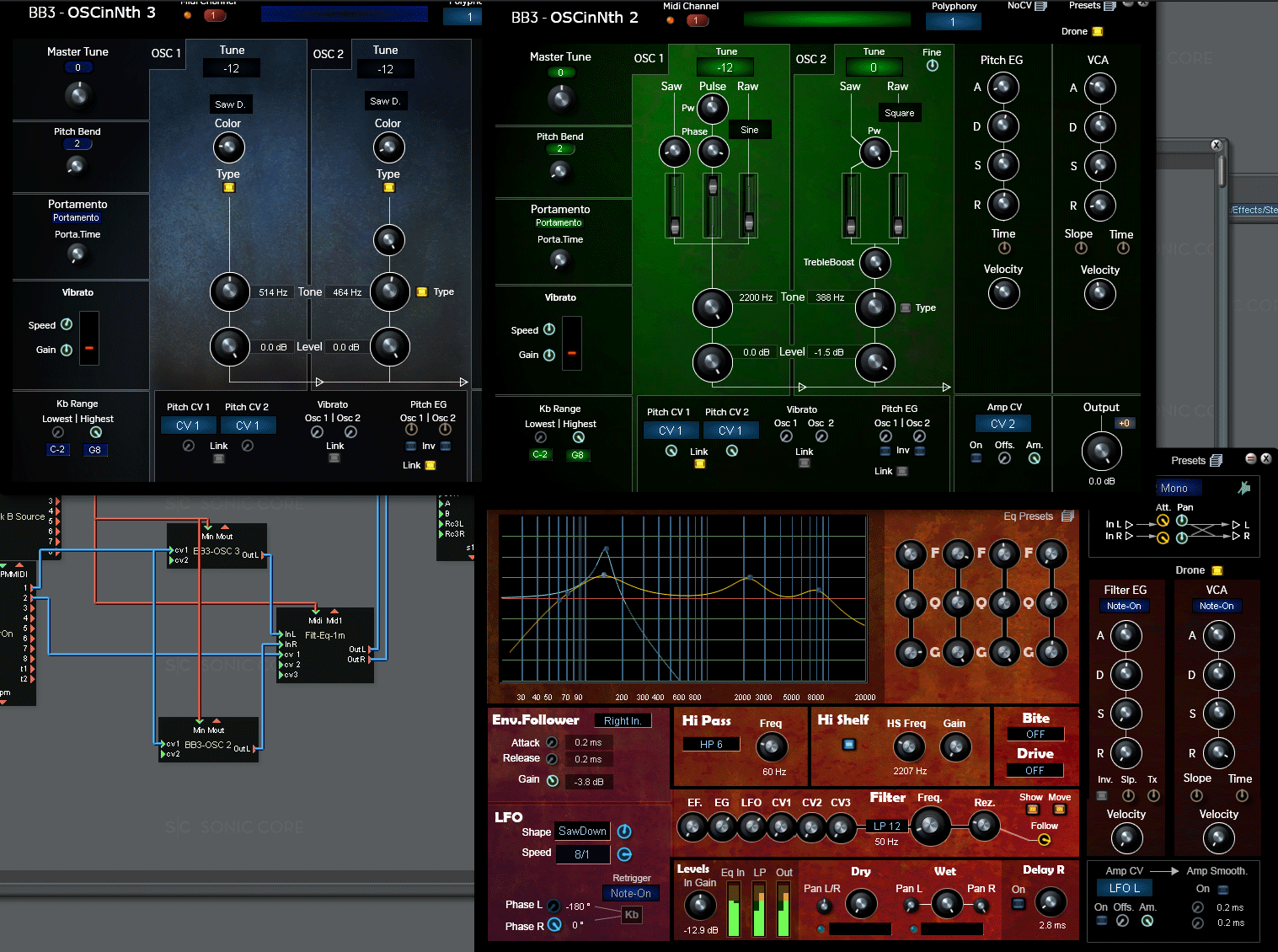Open the SawDown LFO shape selector

tap(582, 832)
